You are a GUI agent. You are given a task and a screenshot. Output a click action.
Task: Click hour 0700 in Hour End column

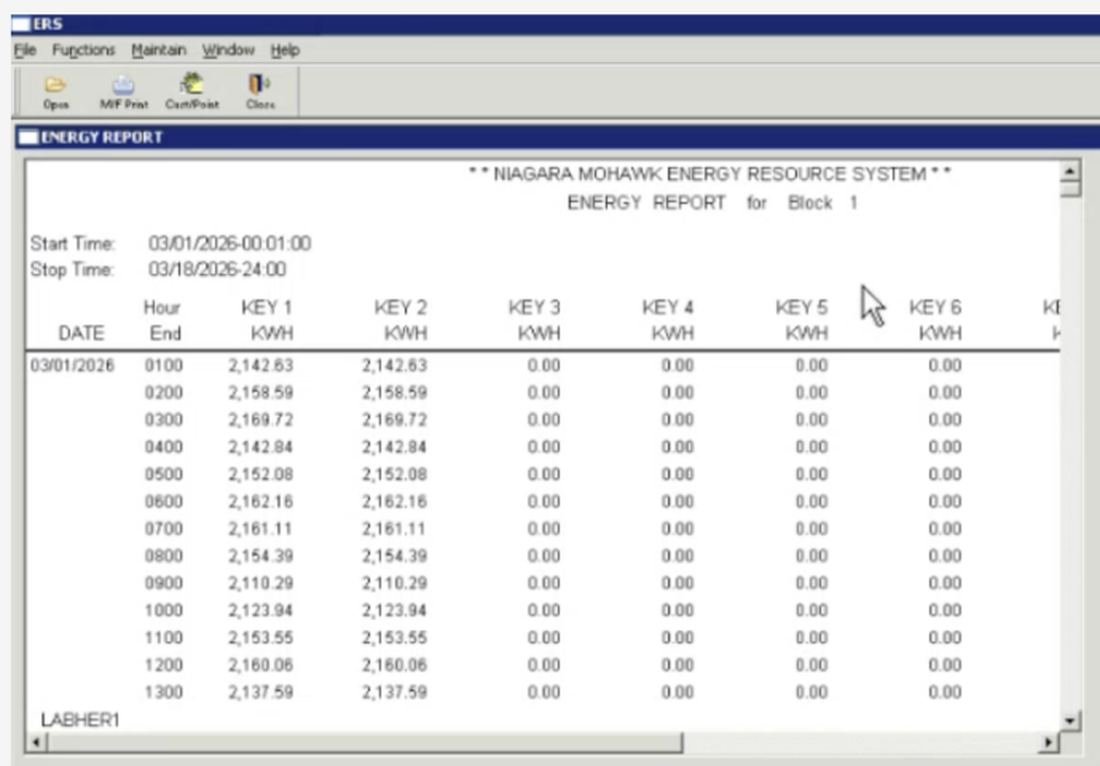(163, 529)
